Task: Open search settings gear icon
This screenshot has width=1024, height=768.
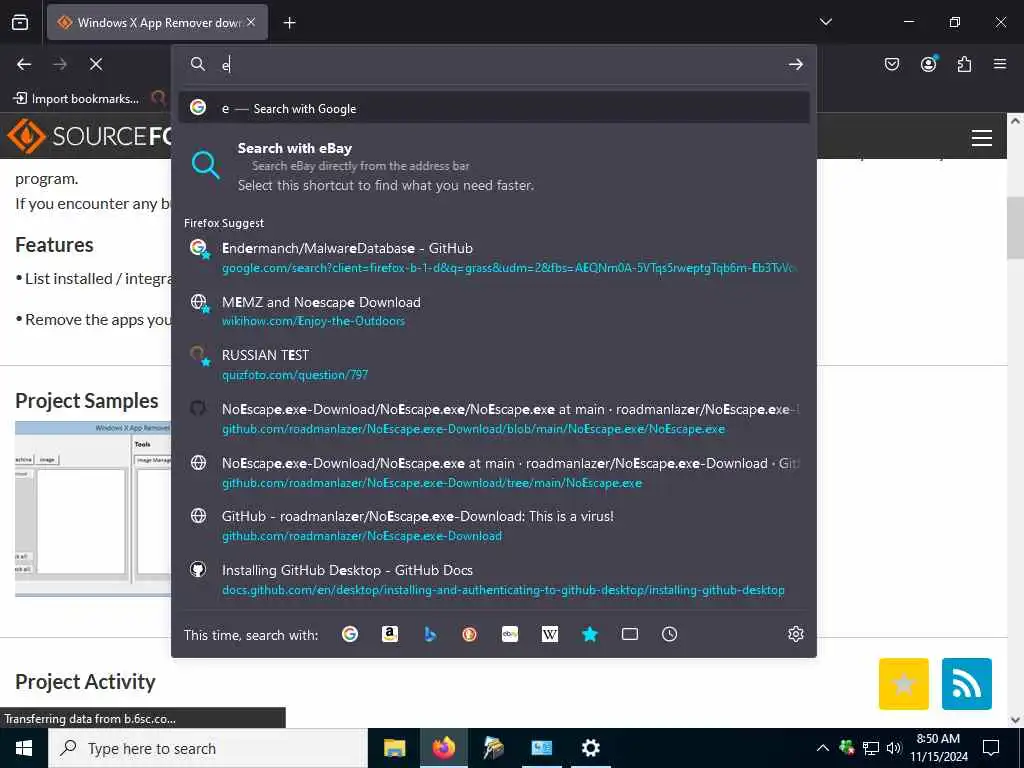Action: click(x=795, y=634)
